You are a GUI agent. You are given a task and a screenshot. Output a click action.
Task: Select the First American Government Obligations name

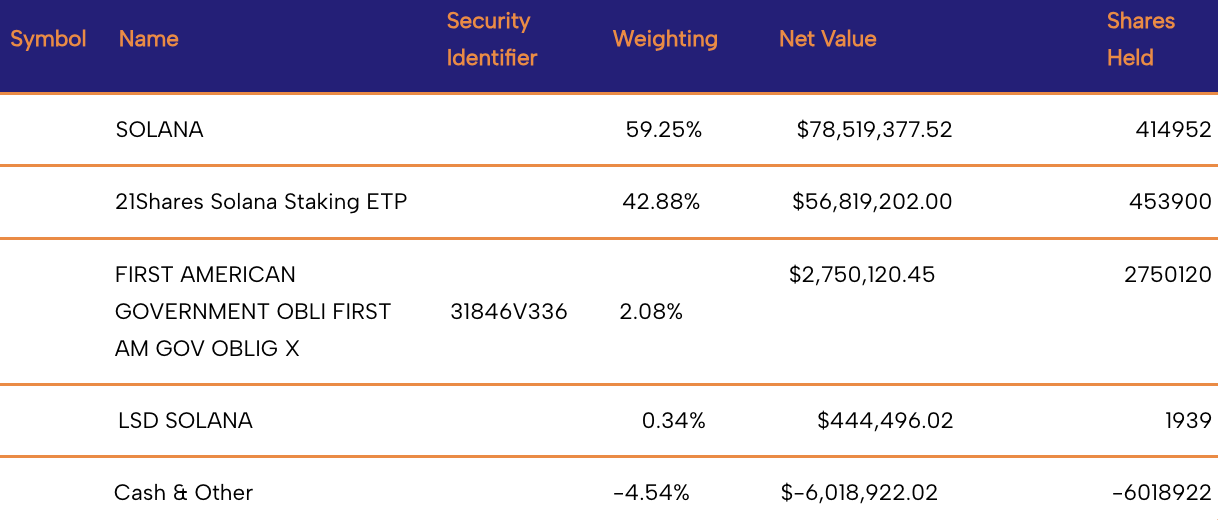tap(252, 311)
